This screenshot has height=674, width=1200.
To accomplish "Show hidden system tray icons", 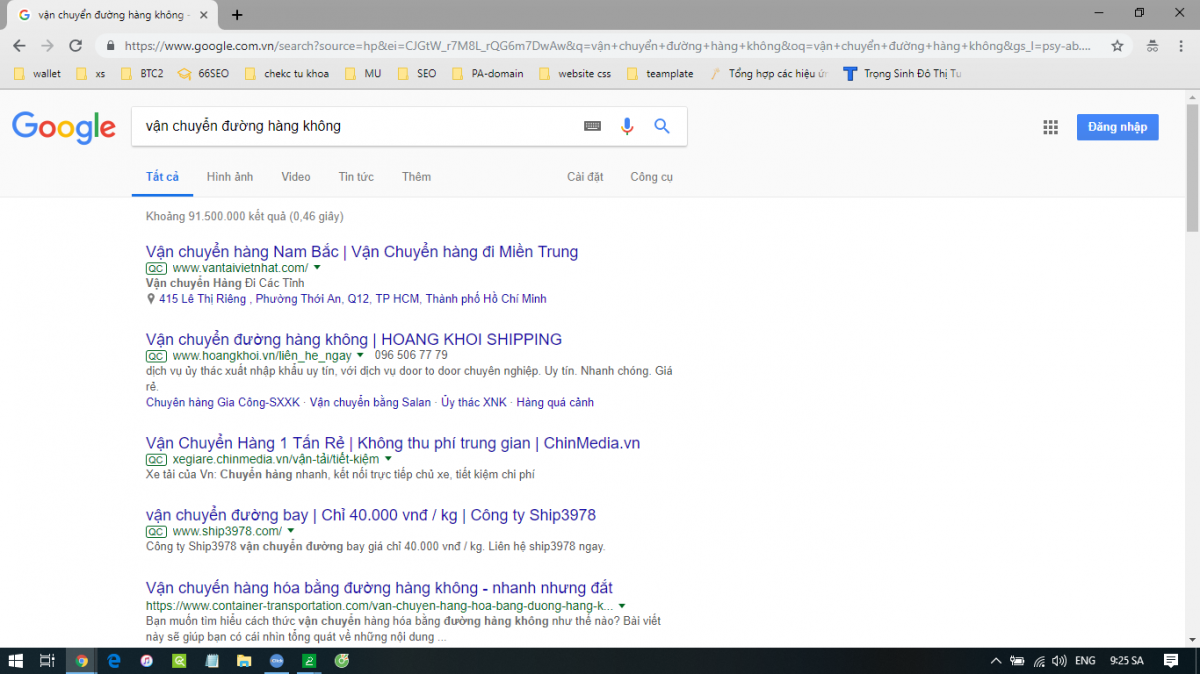I will [995, 660].
